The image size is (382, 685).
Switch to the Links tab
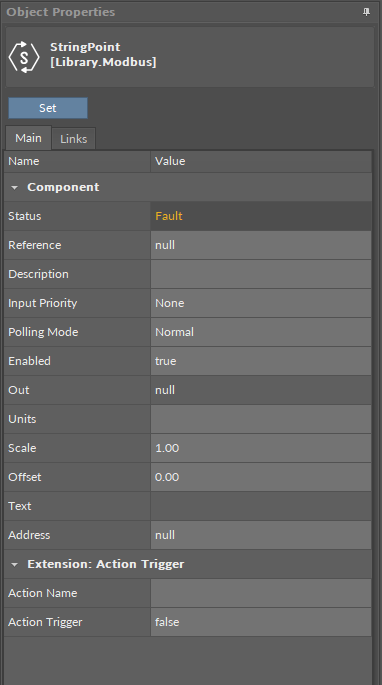tap(73, 139)
